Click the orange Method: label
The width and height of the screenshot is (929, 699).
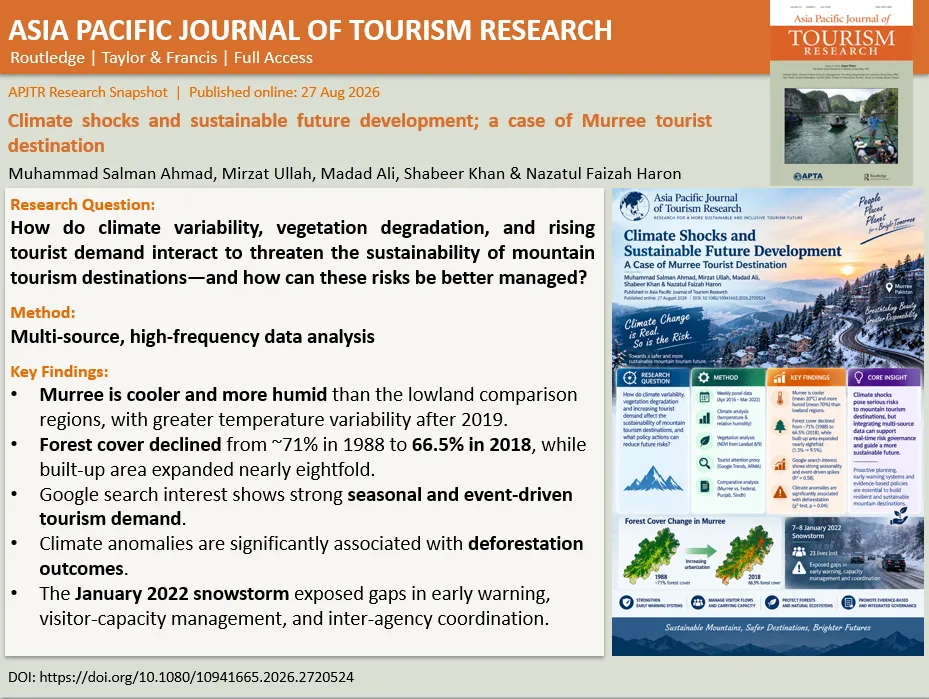43,313
